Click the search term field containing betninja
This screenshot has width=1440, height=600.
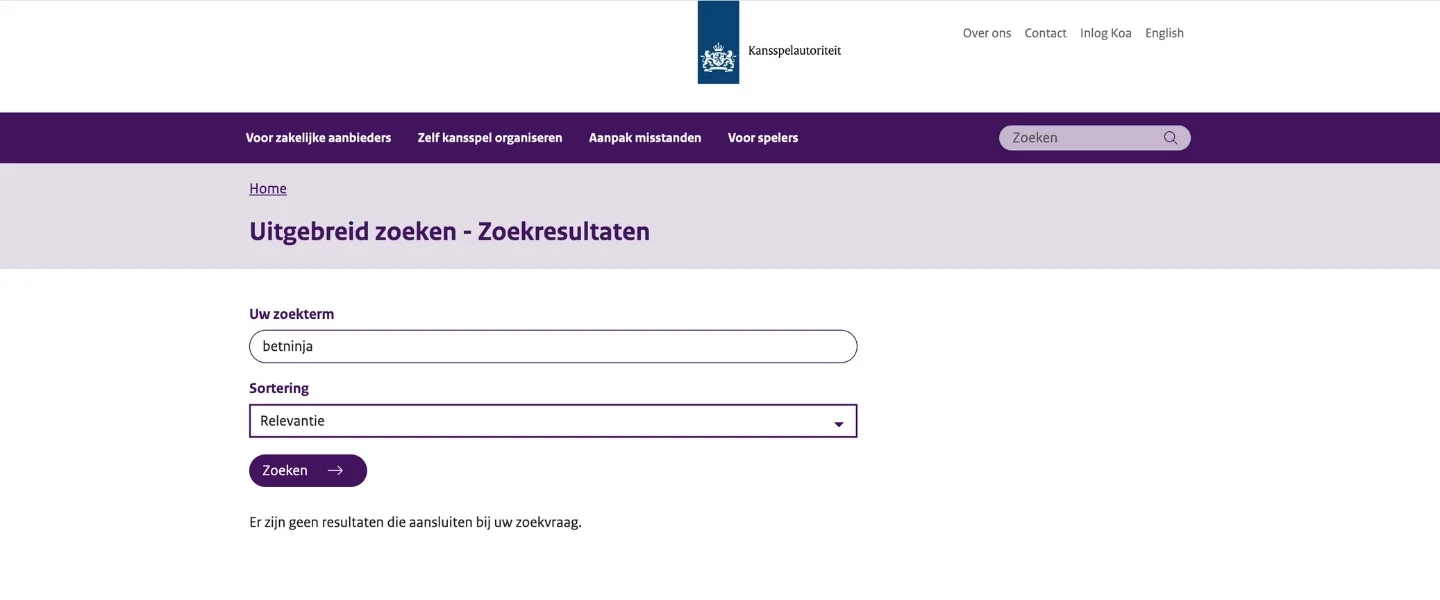[552, 347]
